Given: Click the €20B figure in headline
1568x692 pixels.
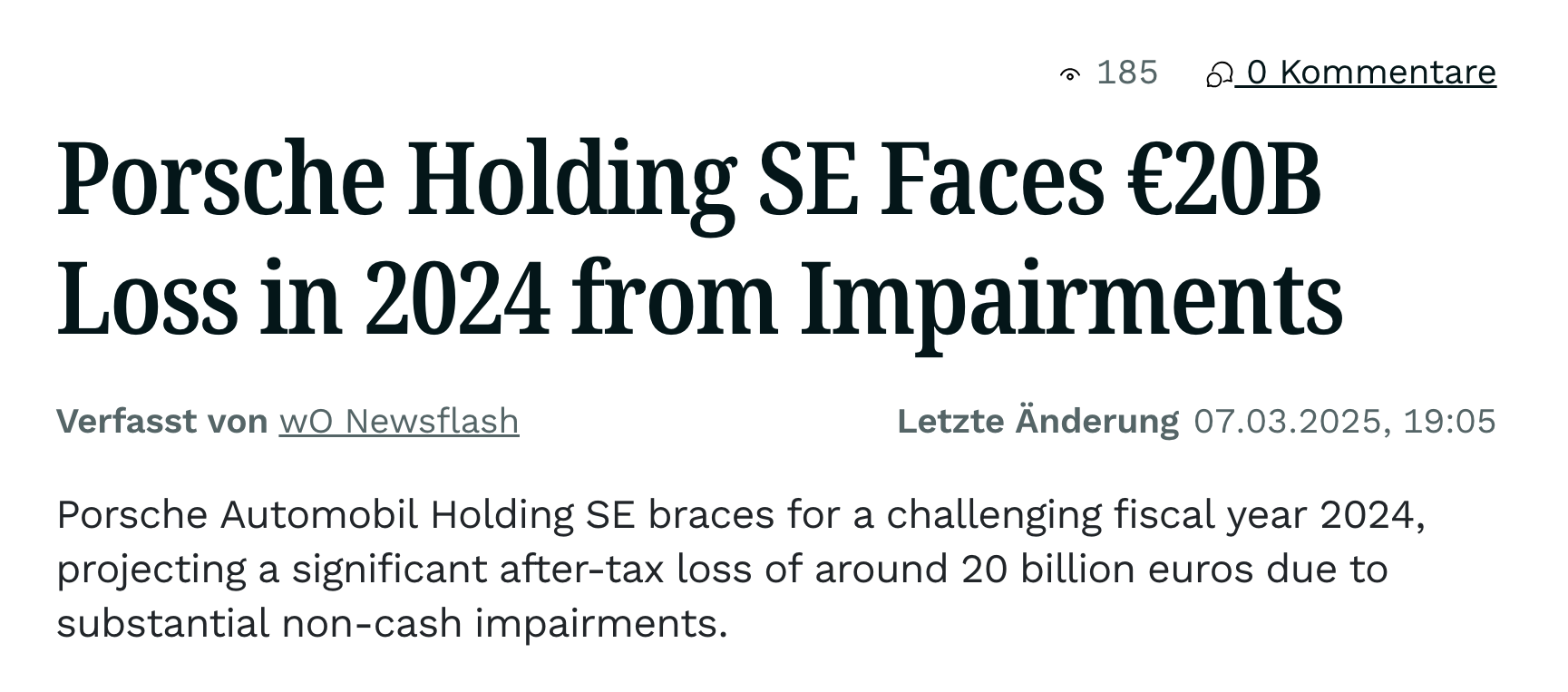Looking at the screenshot, I should point(1223,180).
